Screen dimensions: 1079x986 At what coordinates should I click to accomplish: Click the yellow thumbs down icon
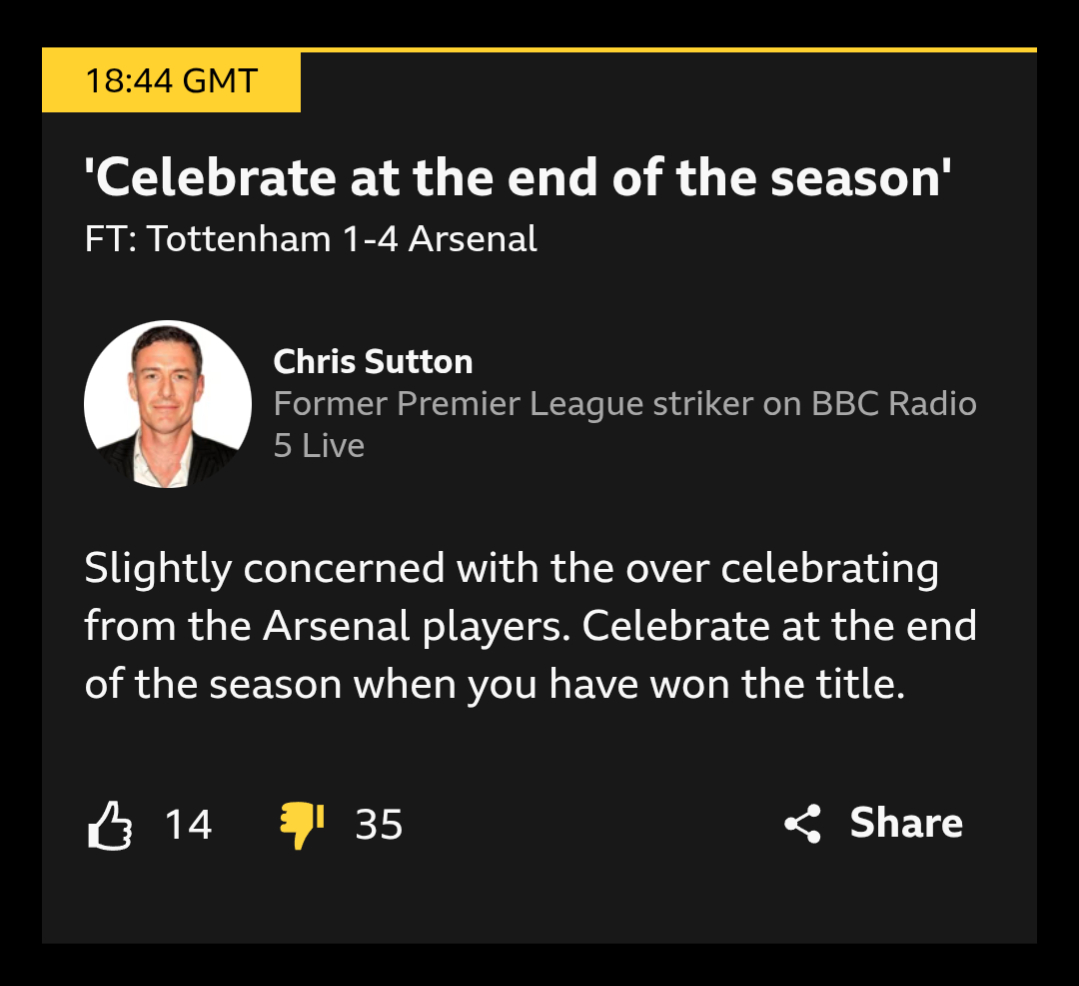coord(301,825)
